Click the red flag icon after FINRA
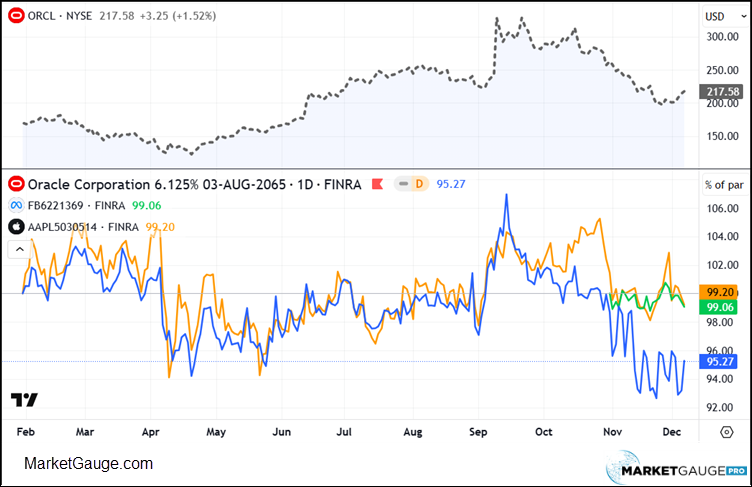752x487 pixels. tap(378, 185)
